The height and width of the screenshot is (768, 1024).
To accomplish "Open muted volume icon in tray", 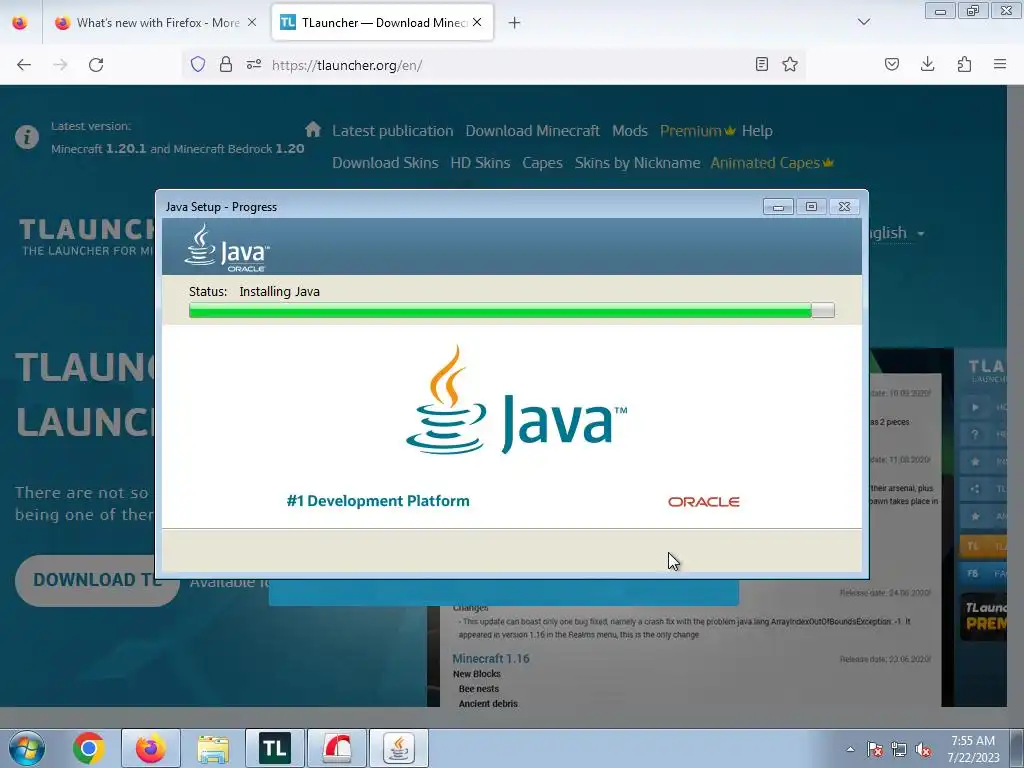I will tap(923, 749).
